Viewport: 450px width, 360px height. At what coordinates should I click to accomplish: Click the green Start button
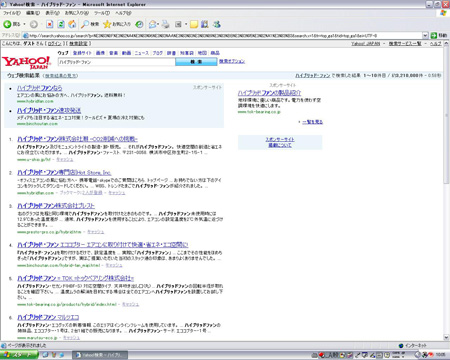pyautogui.click(x=19, y=355)
